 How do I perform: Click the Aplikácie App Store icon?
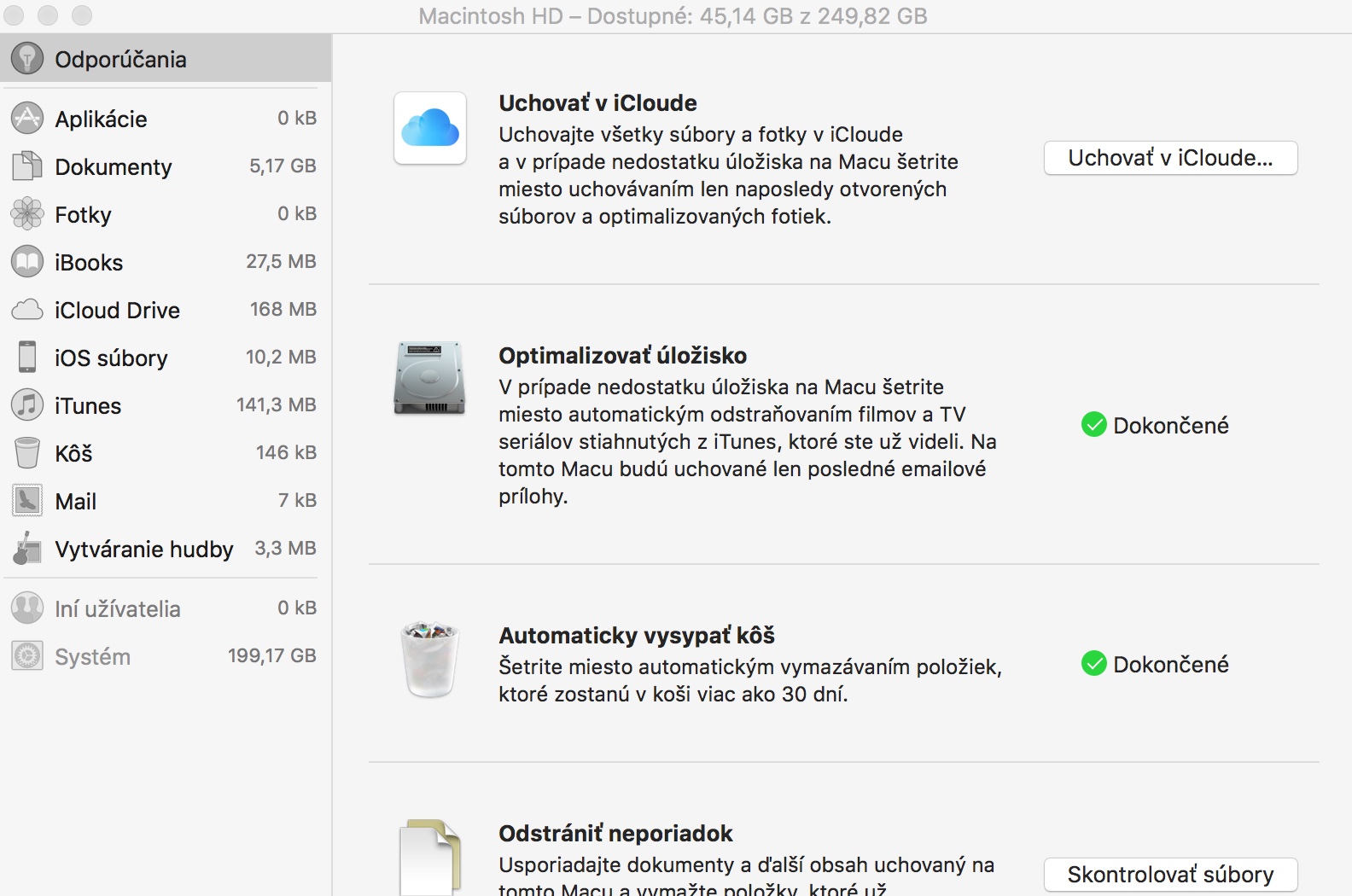pos(27,119)
